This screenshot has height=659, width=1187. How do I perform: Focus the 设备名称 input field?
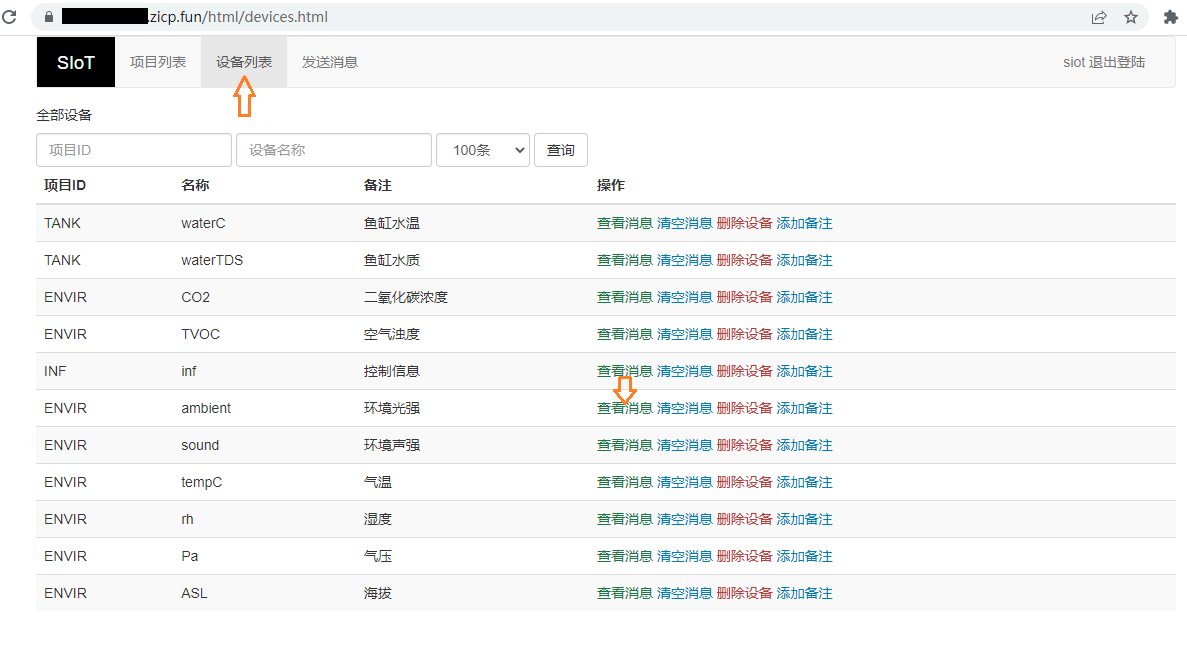(x=334, y=150)
